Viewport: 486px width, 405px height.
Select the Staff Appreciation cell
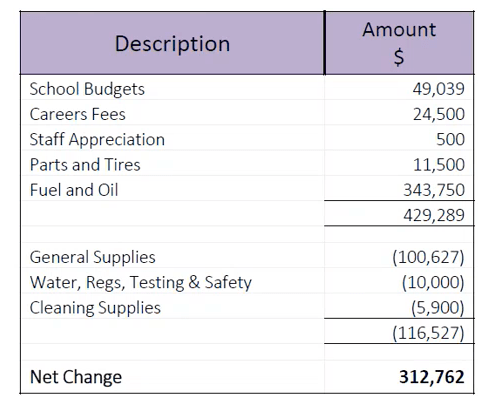click(x=172, y=139)
